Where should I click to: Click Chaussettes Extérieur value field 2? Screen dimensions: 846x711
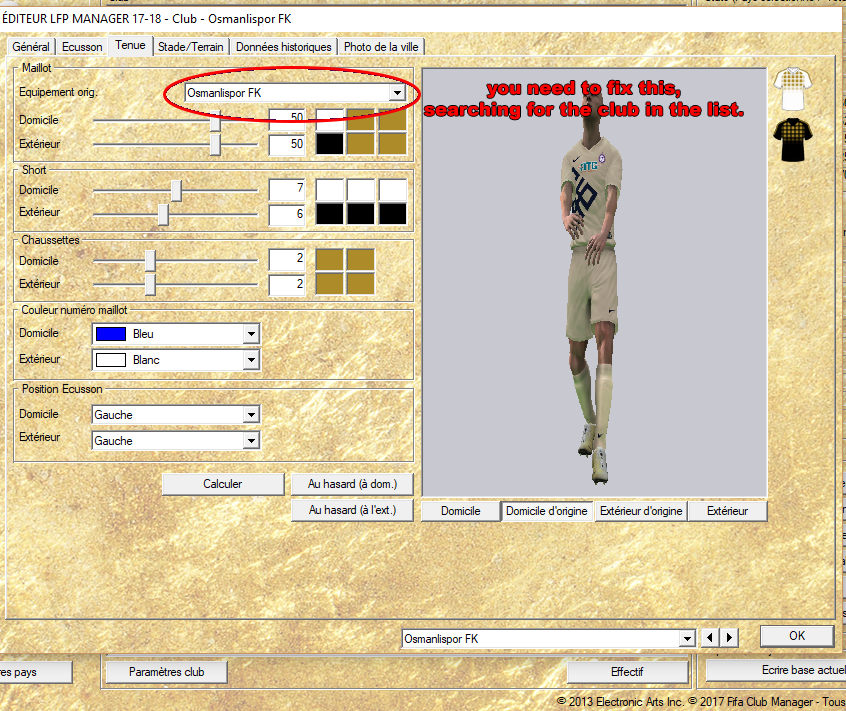coord(287,285)
